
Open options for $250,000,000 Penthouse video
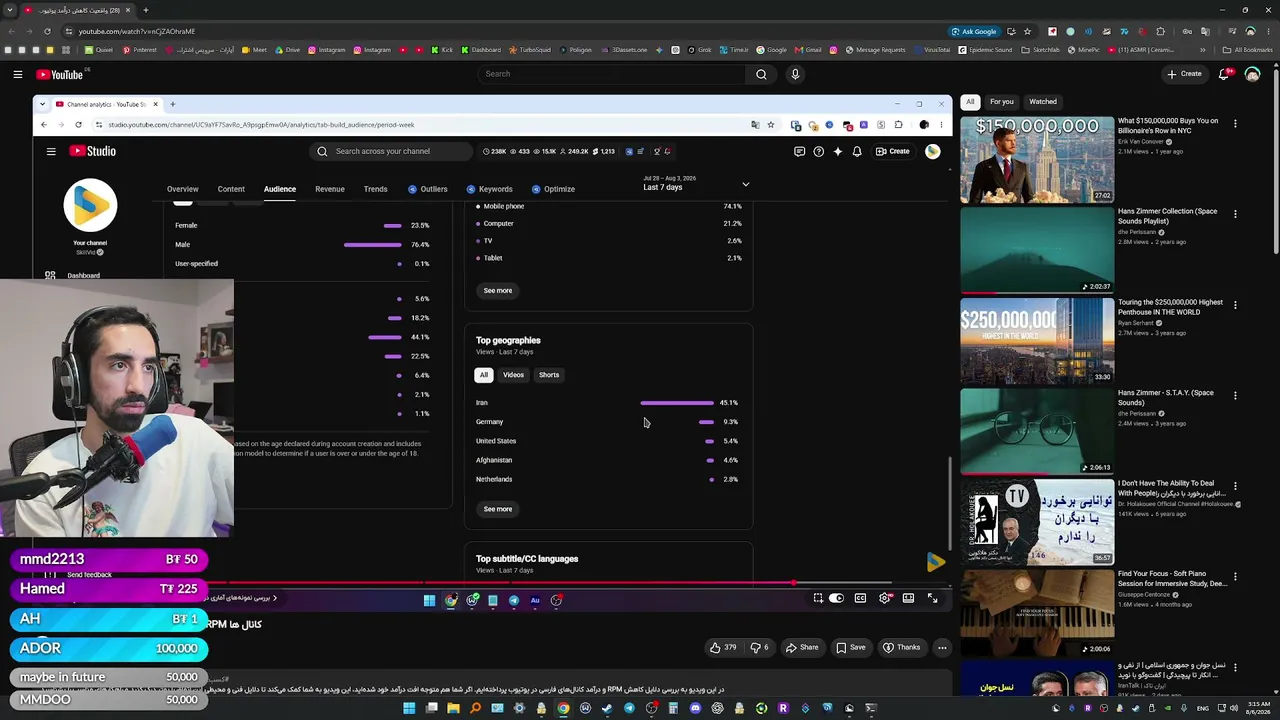point(1235,305)
